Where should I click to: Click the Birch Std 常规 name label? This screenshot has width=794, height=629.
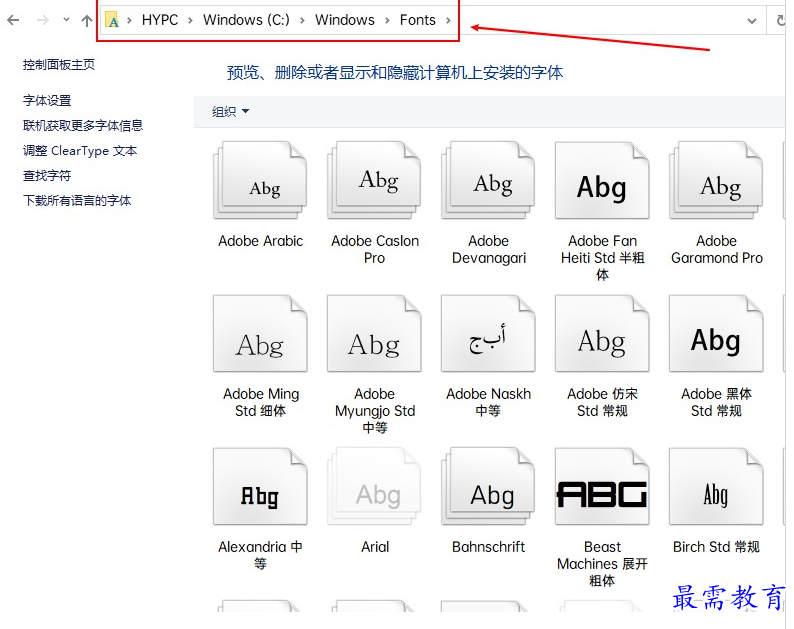click(x=716, y=547)
